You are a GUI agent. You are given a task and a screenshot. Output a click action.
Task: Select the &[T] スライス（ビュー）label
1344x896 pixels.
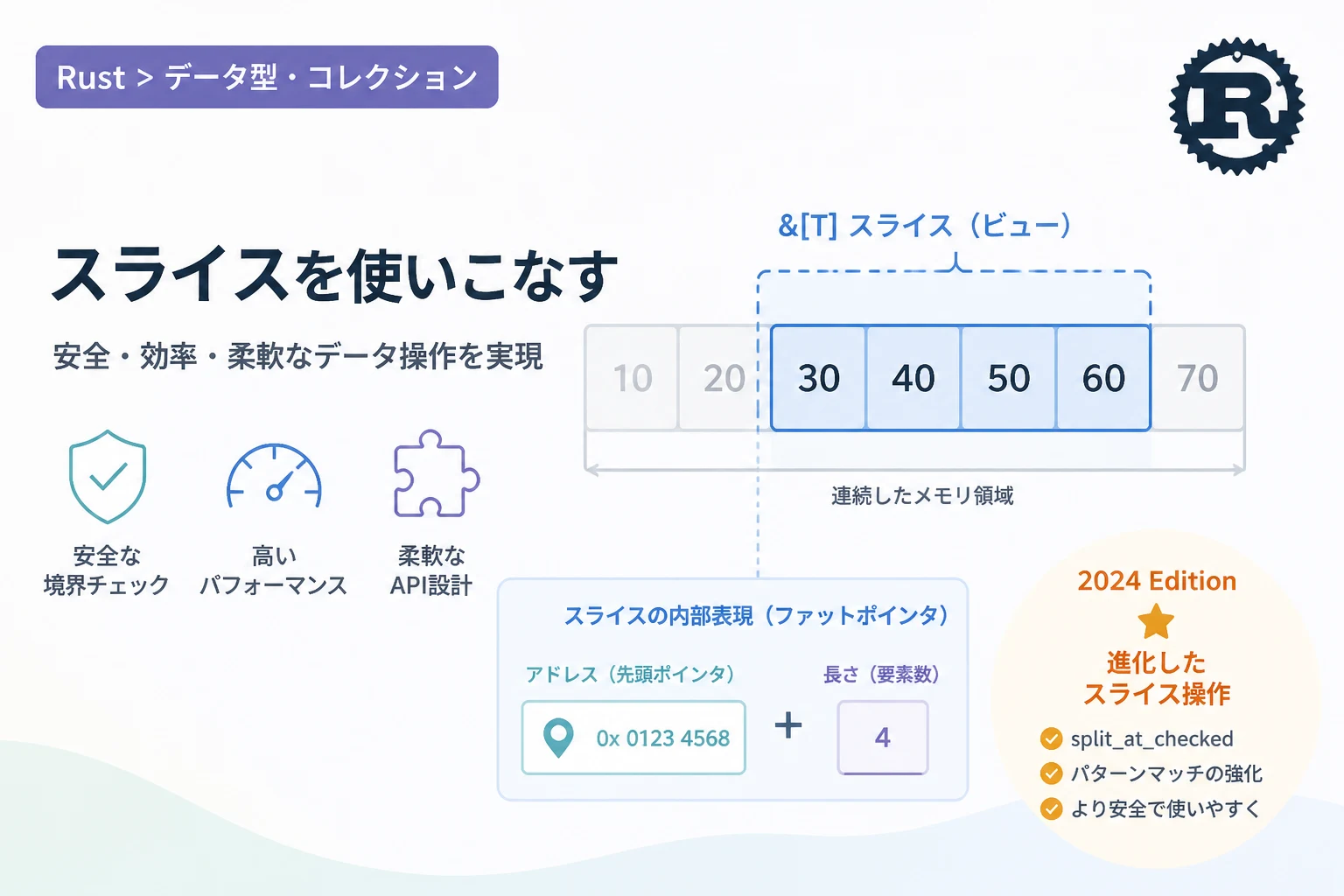pyautogui.click(x=925, y=226)
